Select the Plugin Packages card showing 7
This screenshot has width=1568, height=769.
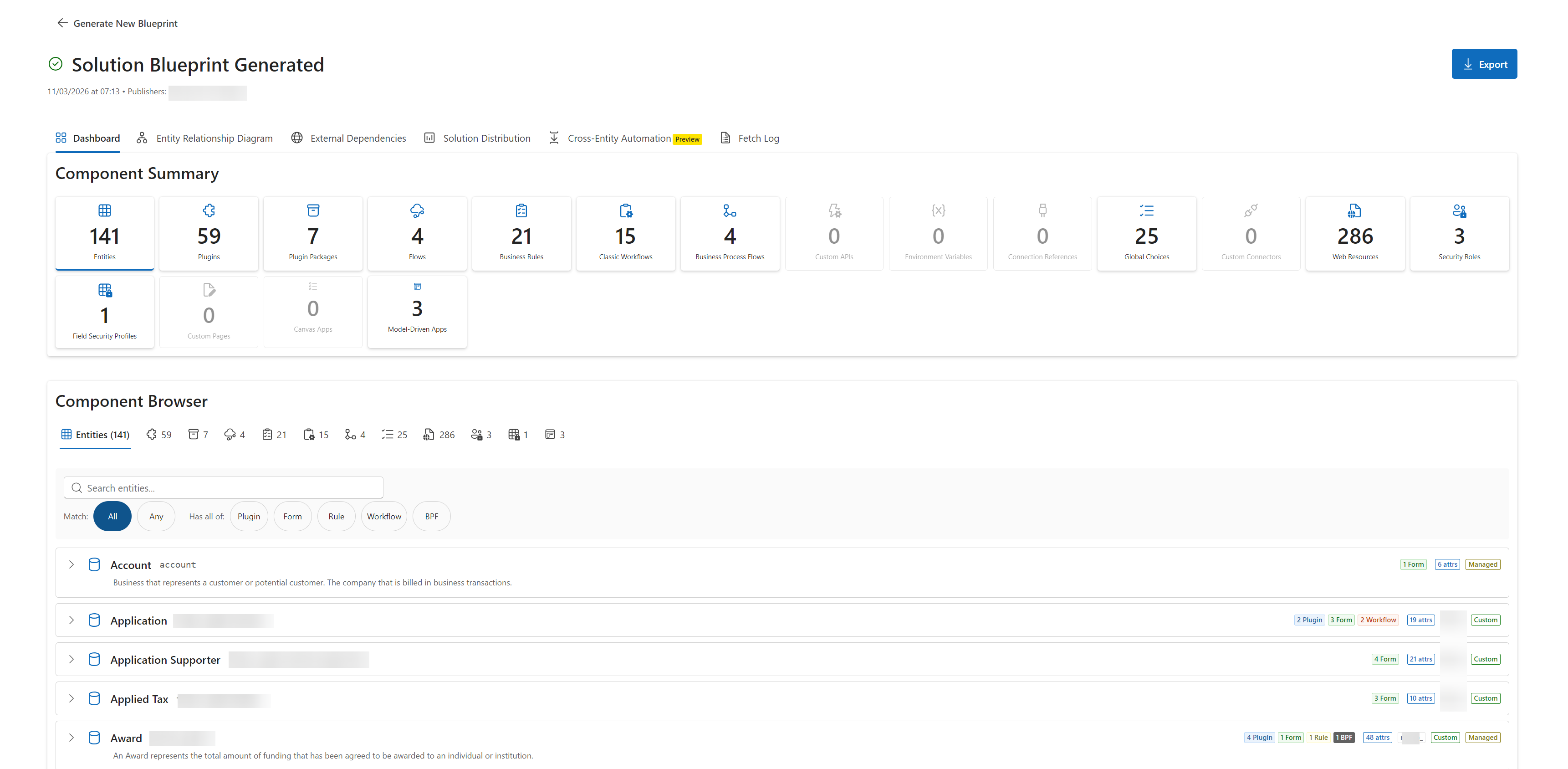(x=313, y=233)
